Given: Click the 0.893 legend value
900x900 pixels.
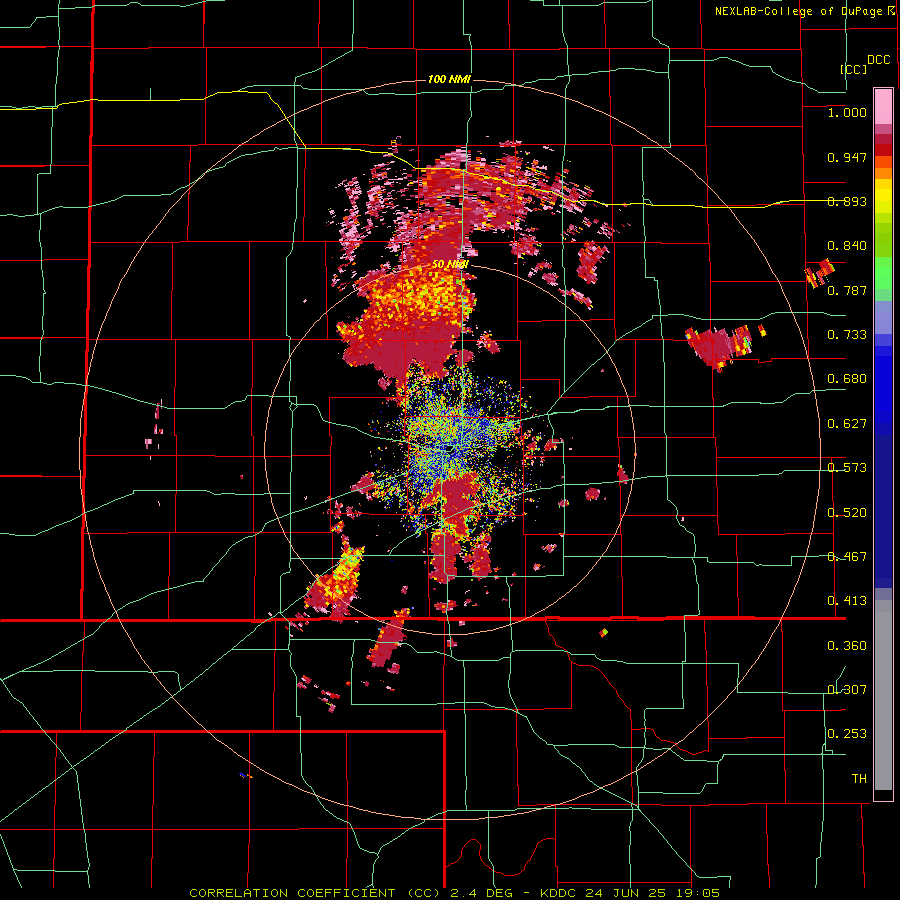Looking at the screenshot, I should point(847,201).
